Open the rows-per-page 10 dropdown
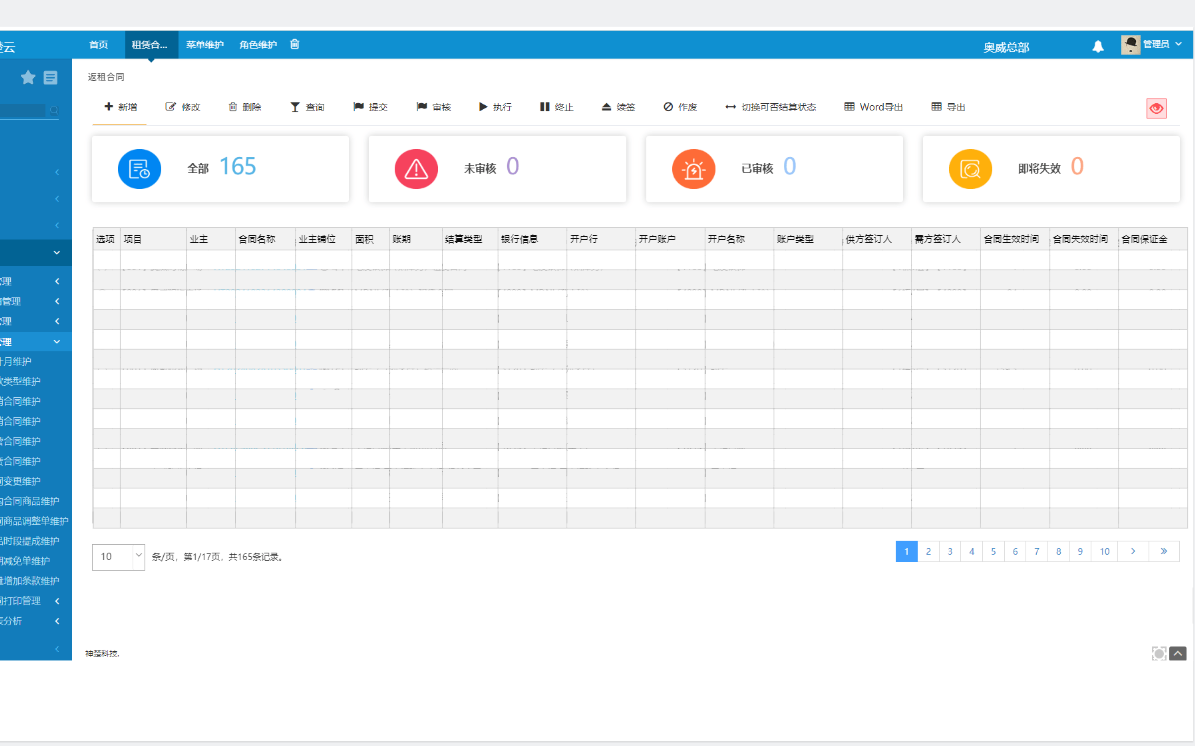1195x746 pixels. tap(118, 557)
